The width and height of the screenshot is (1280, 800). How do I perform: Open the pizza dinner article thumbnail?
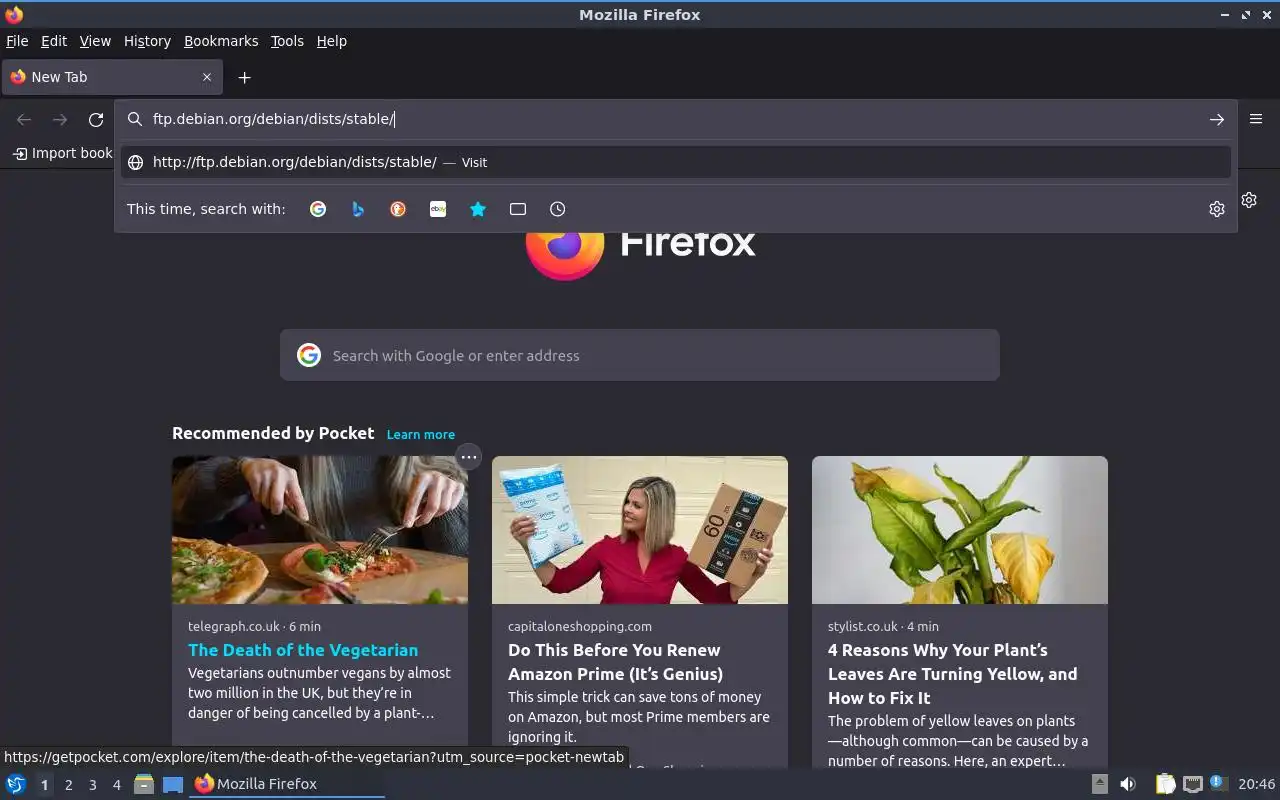[320, 530]
